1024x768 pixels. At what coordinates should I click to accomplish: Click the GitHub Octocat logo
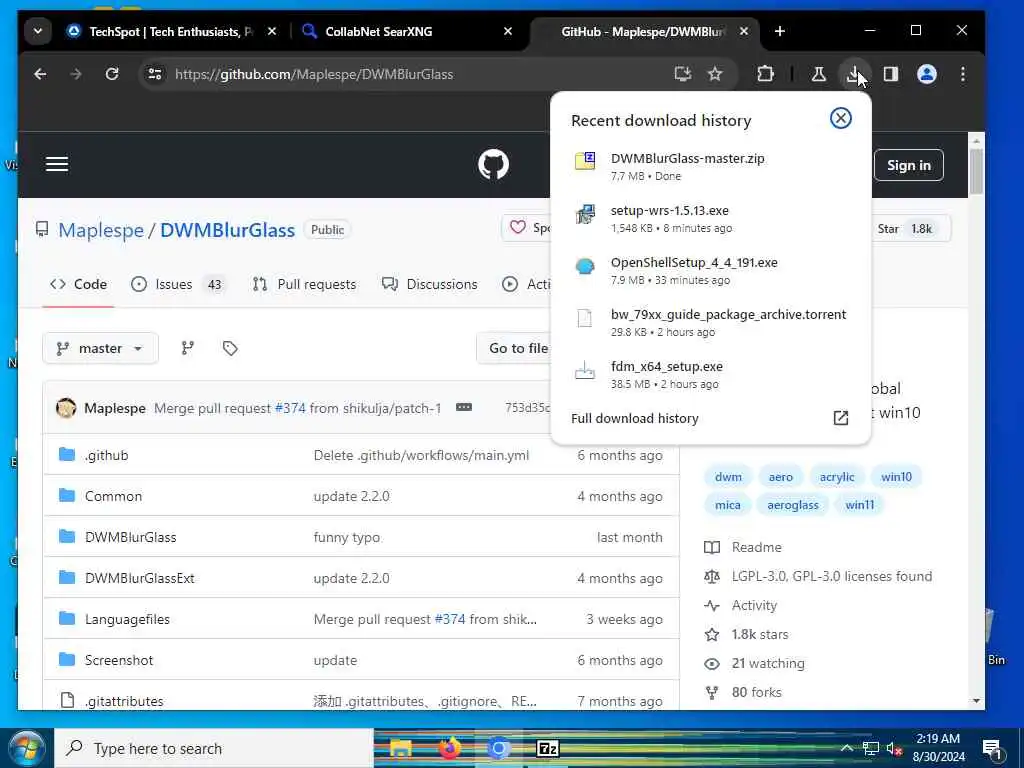pos(493,165)
